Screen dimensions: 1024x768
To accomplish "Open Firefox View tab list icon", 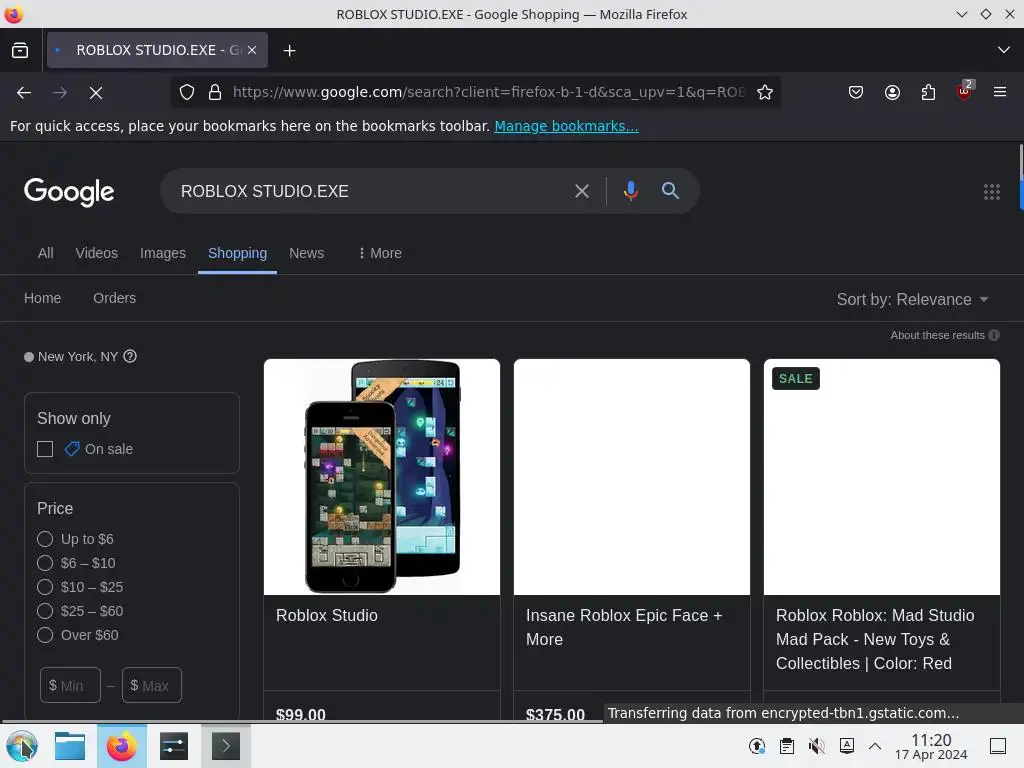I will click(x=20, y=50).
